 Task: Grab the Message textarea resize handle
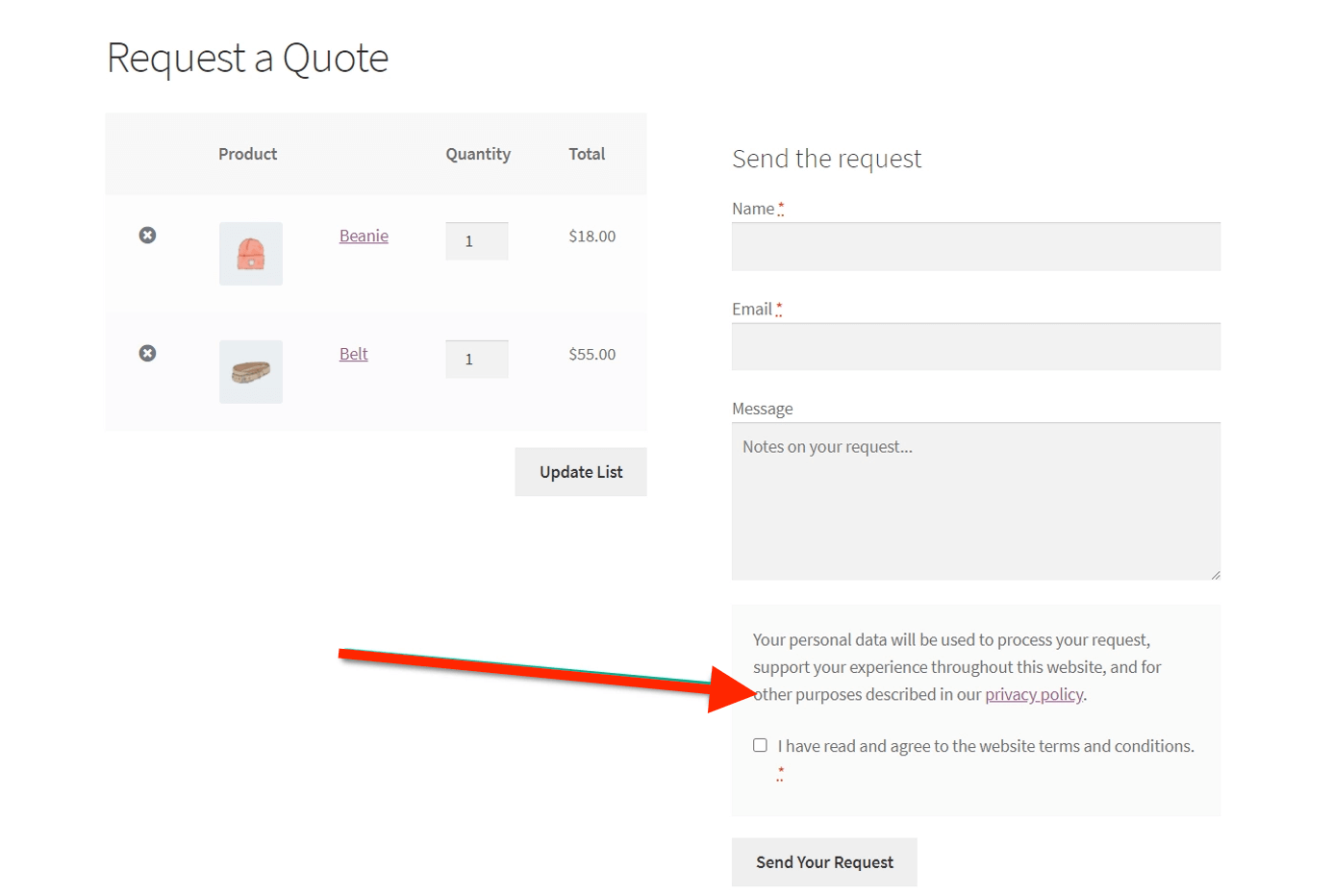(x=1216, y=575)
